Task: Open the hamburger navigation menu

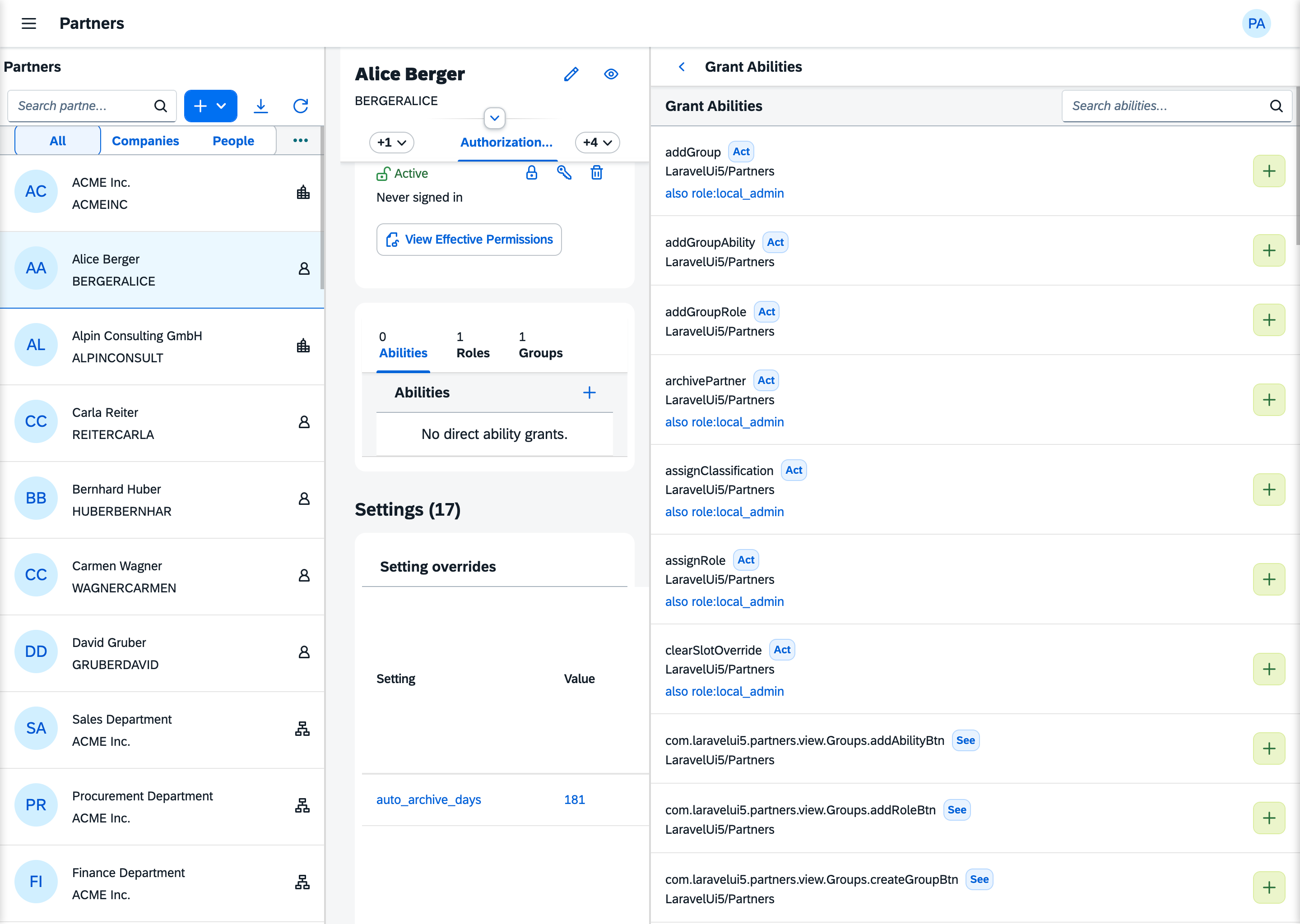Action: (x=29, y=23)
